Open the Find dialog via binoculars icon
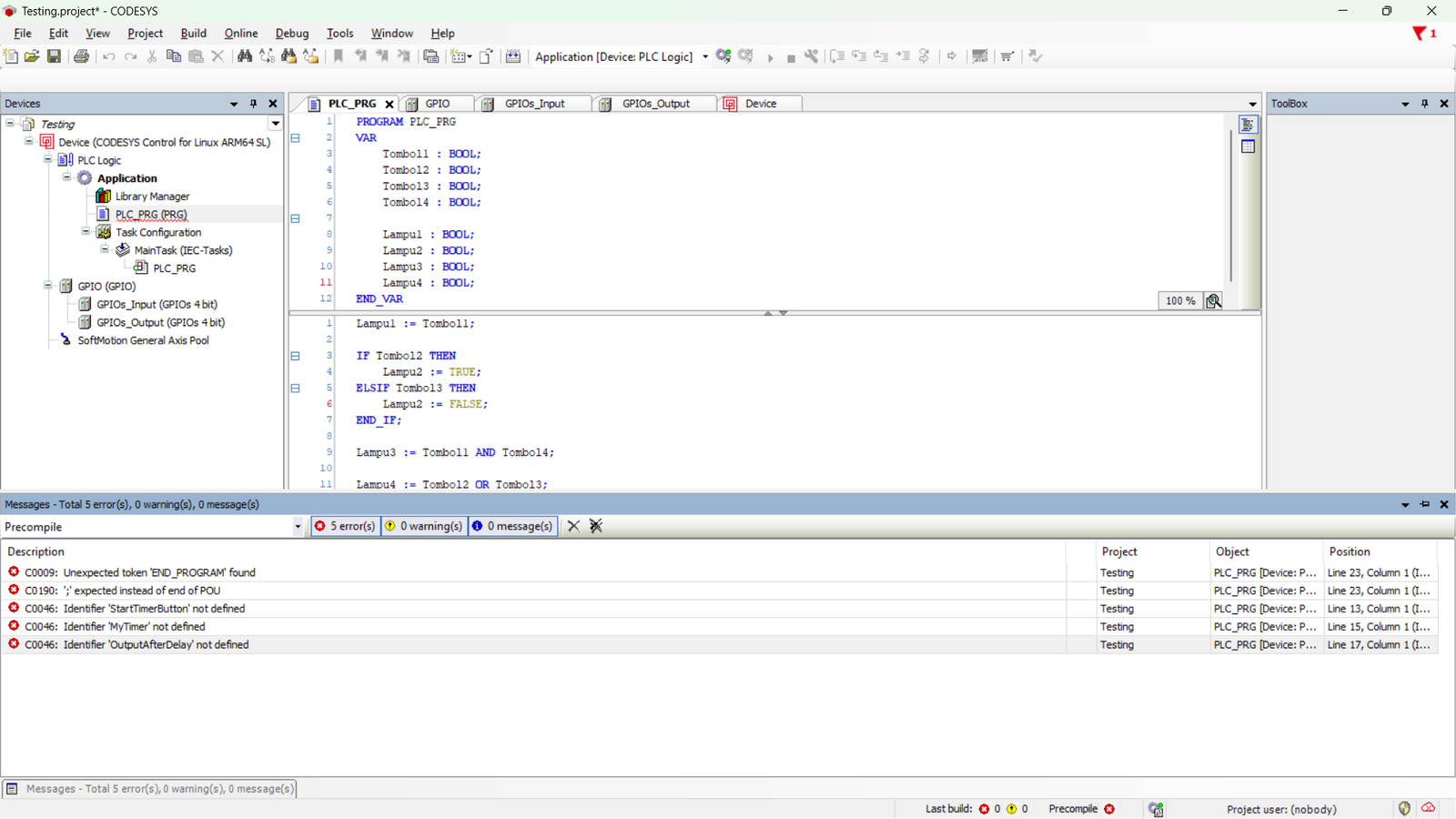The height and width of the screenshot is (819, 1456). [x=245, y=56]
